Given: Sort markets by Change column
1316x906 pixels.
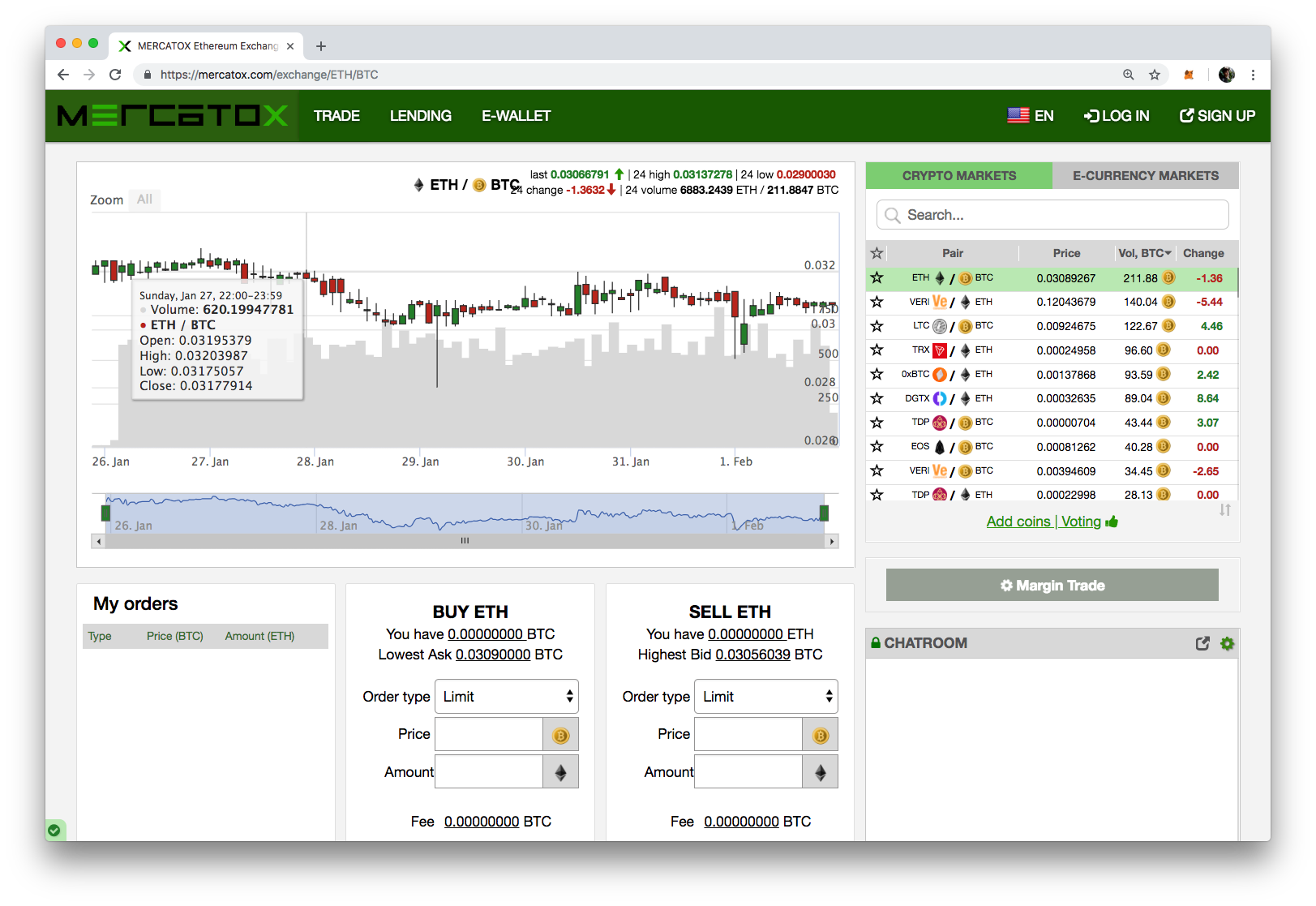Looking at the screenshot, I should (x=1203, y=253).
